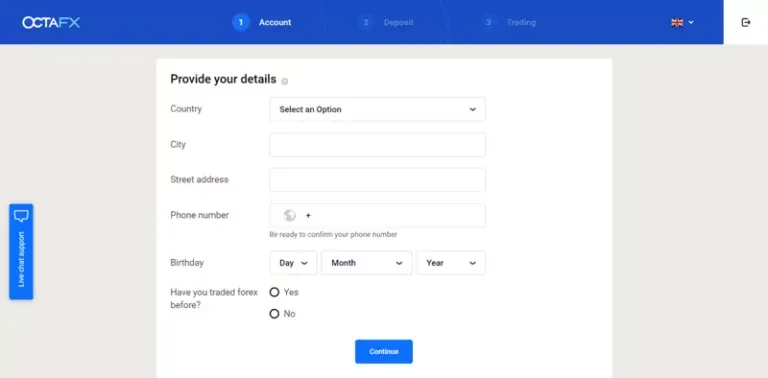Open the birthday Year dropdown
This screenshot has height=378, width=768.
(x=451, y=263)
